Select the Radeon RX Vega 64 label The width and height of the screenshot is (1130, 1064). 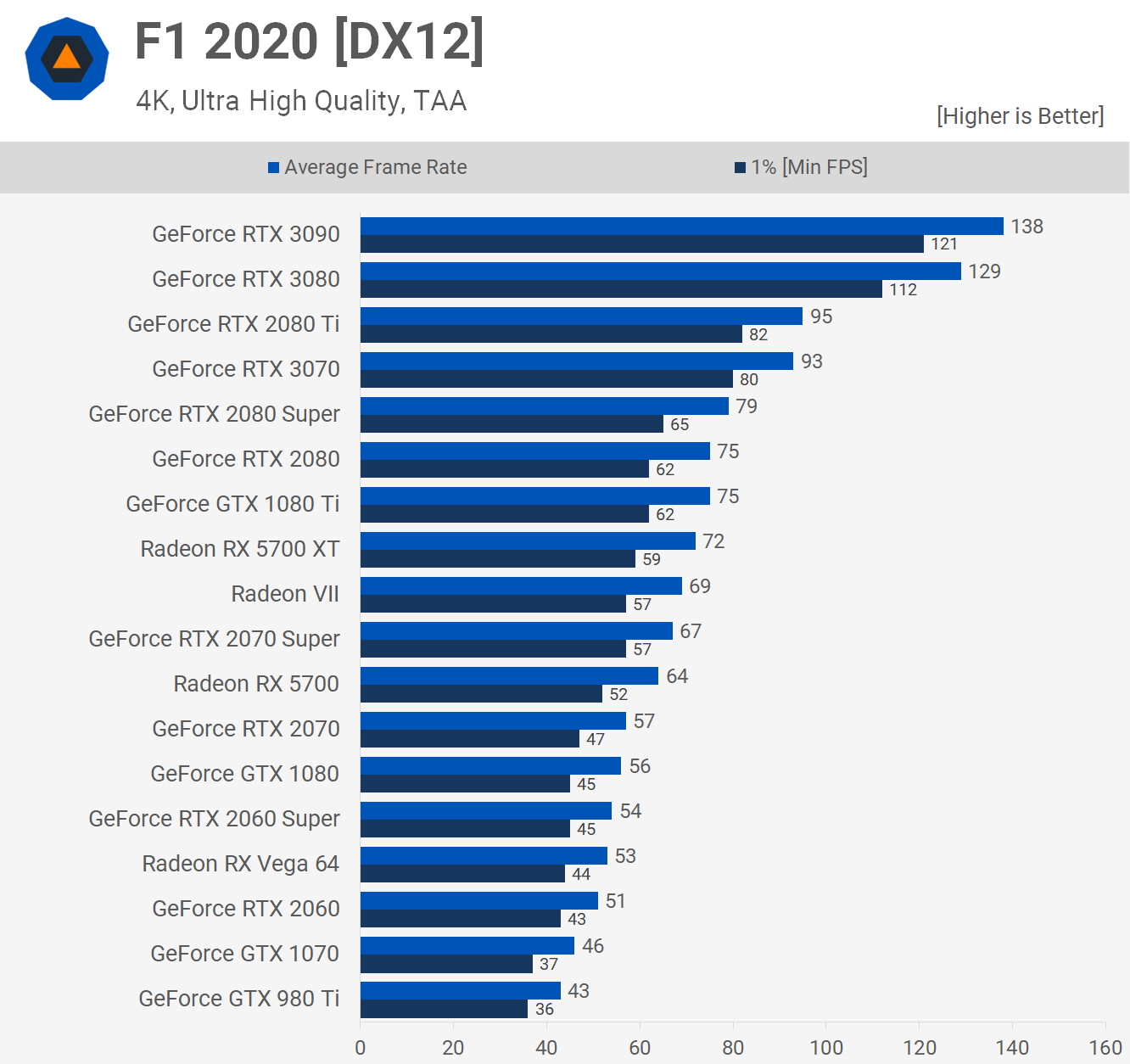240,864
